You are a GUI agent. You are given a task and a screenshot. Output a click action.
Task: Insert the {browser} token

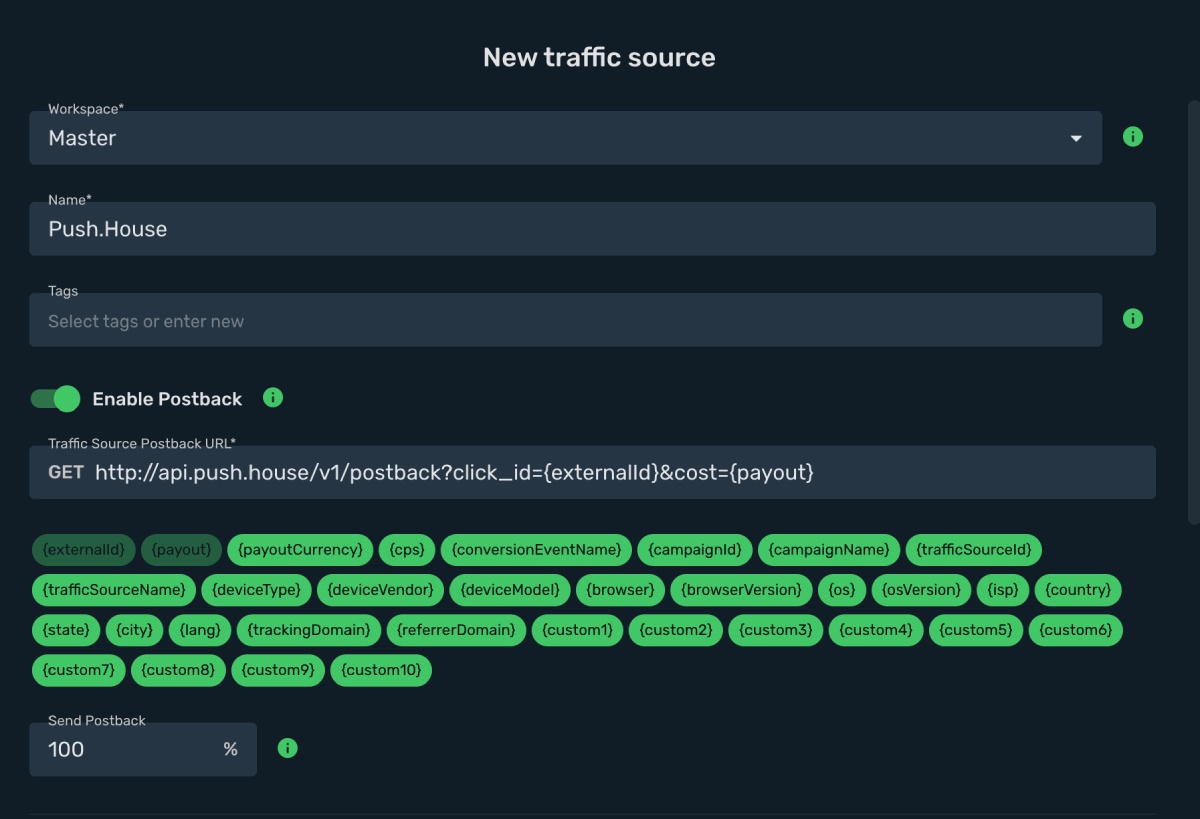point(620,590)
